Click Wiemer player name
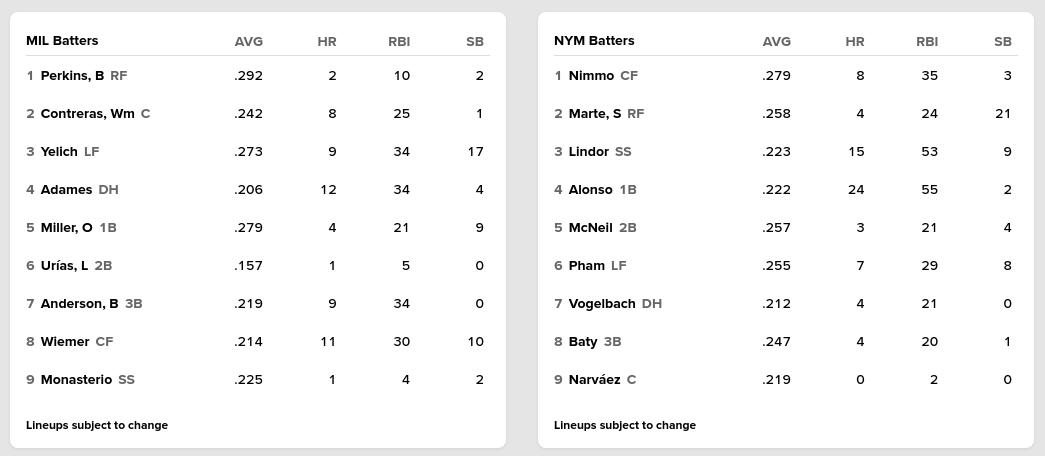Viewport: 1045px width, 456px height. pos(65,342)
